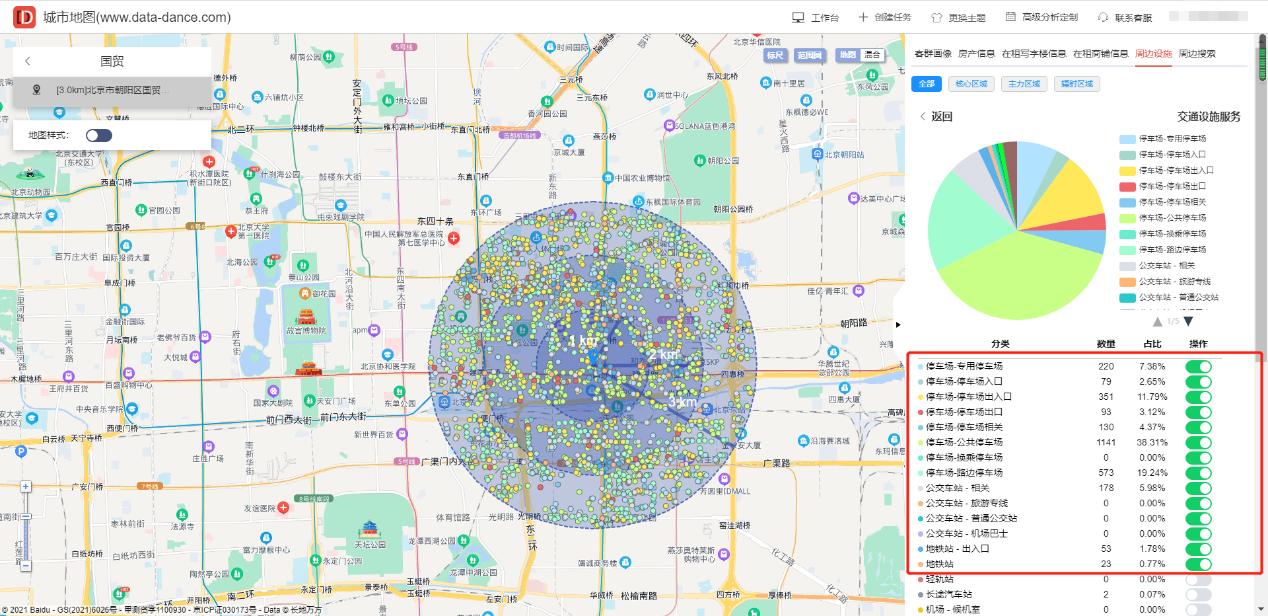The width and height of the screenshot is (1268, 616).
Task: Open the 工作台 monitor icon
Action: 798,18
